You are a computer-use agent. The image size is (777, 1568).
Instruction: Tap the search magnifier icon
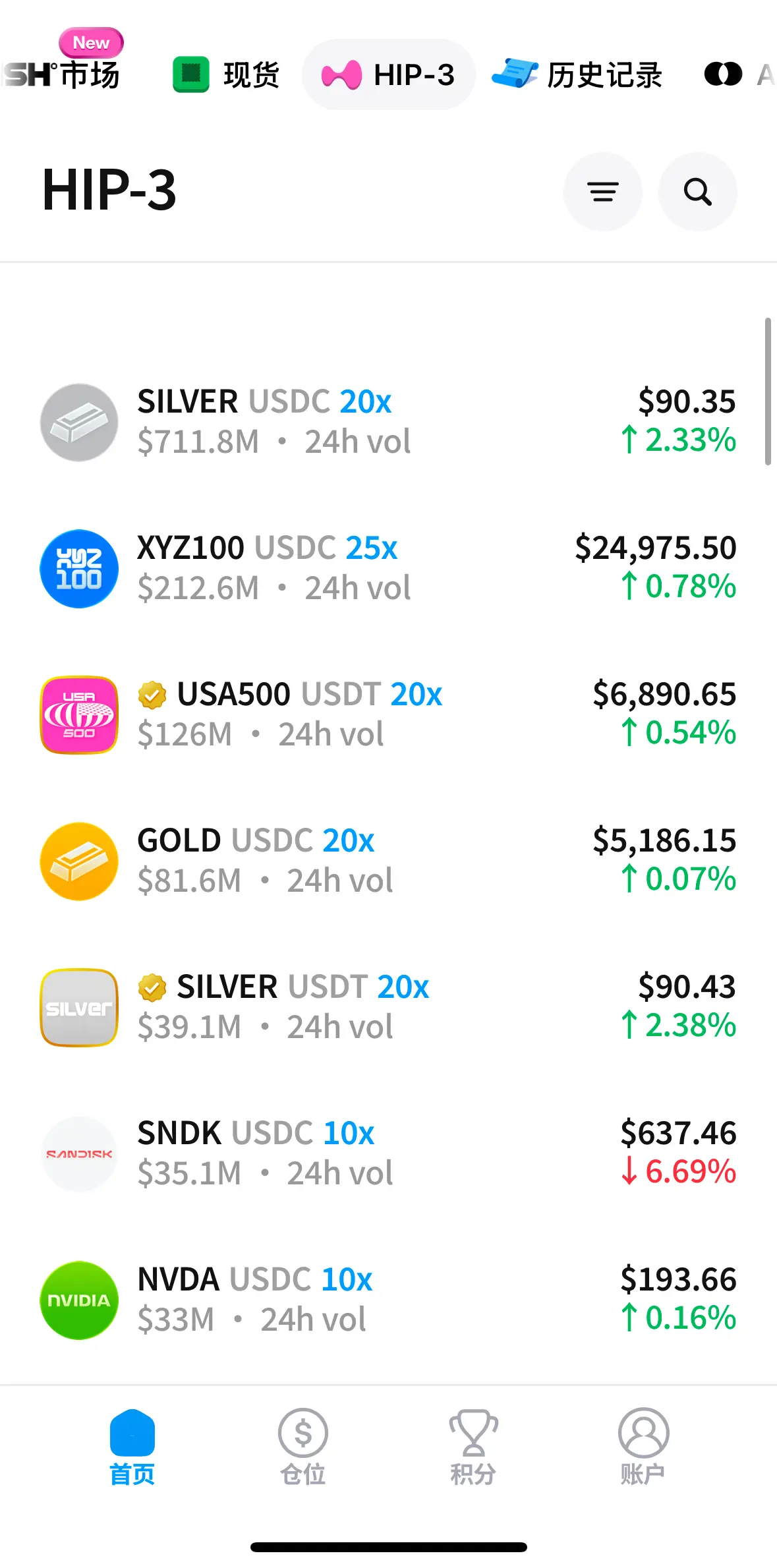(x=697, y=192)
